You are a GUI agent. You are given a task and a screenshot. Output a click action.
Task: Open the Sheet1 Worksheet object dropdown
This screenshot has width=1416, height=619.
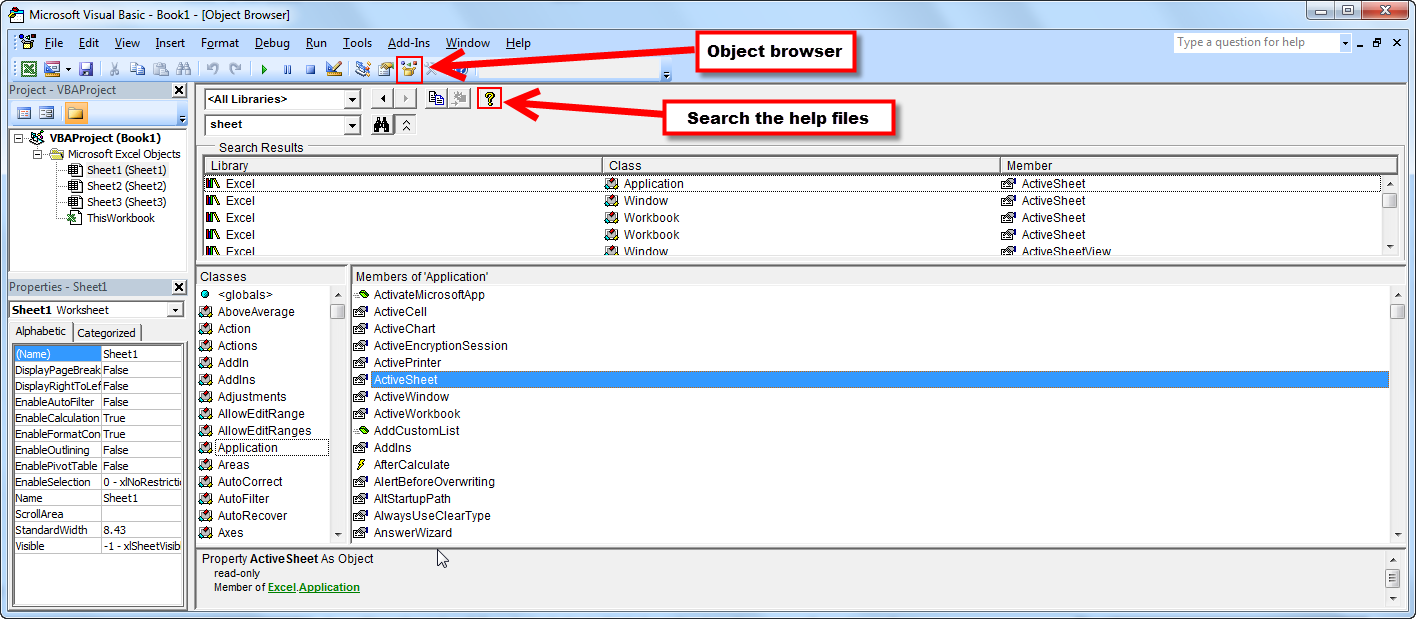175,310
